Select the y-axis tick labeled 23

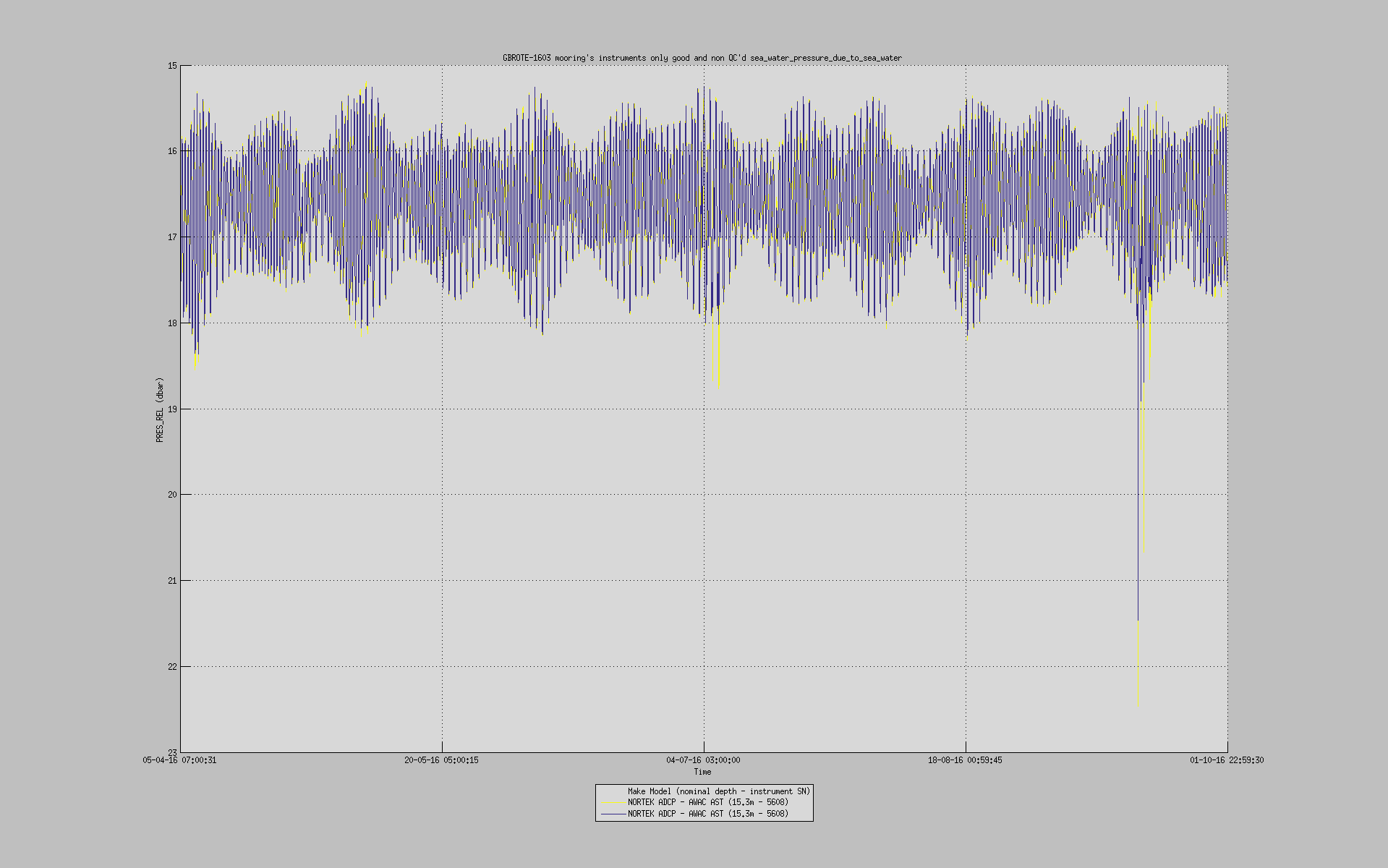[x=171, y=754]
